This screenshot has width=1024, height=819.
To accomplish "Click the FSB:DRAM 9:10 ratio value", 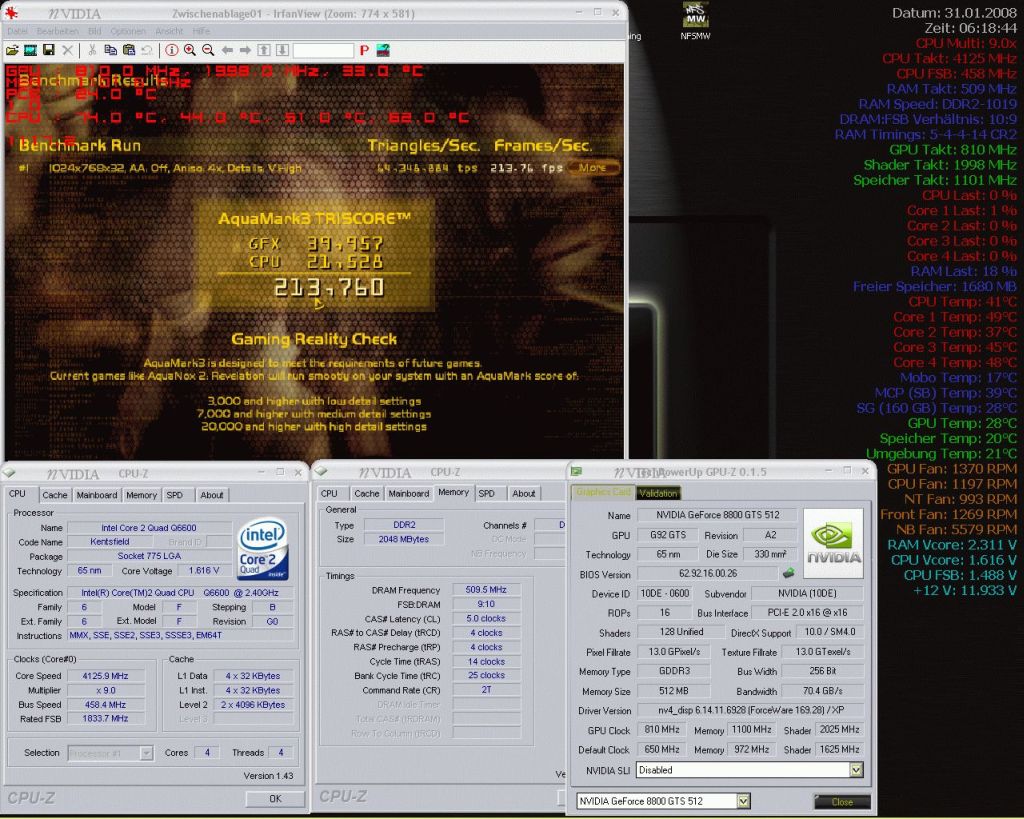I will (x=486, y=604).
